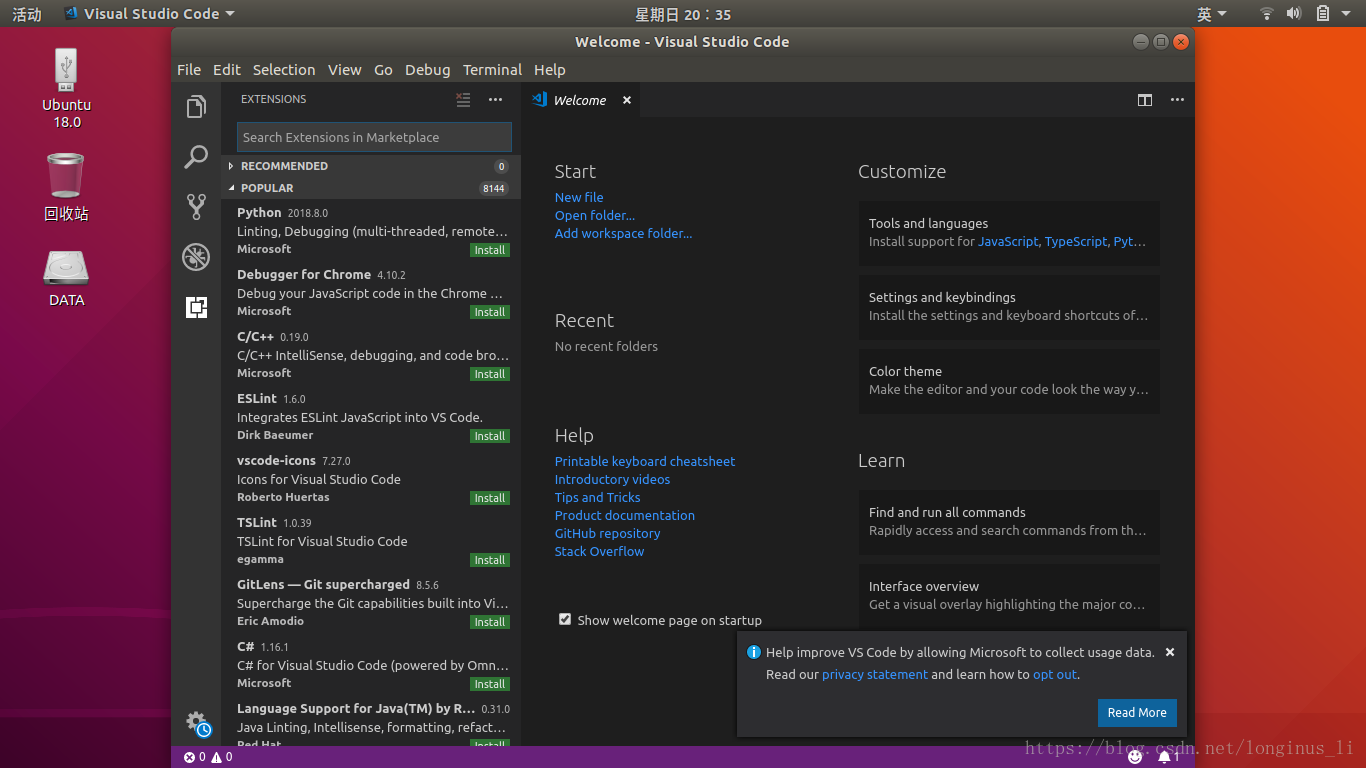
Task: Click the 活动 Activities button
Action: click(27, 14)
